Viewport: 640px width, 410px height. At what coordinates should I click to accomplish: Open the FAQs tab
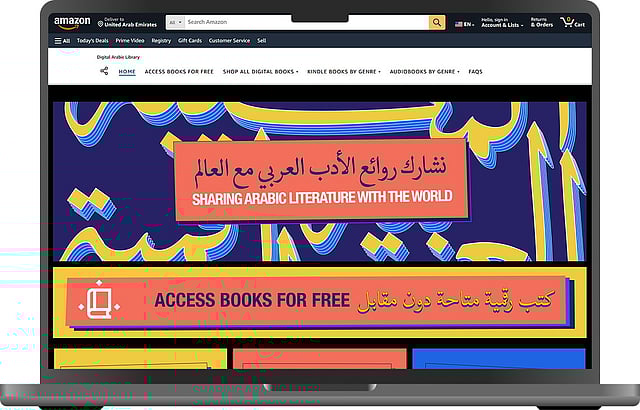(475, 72)
